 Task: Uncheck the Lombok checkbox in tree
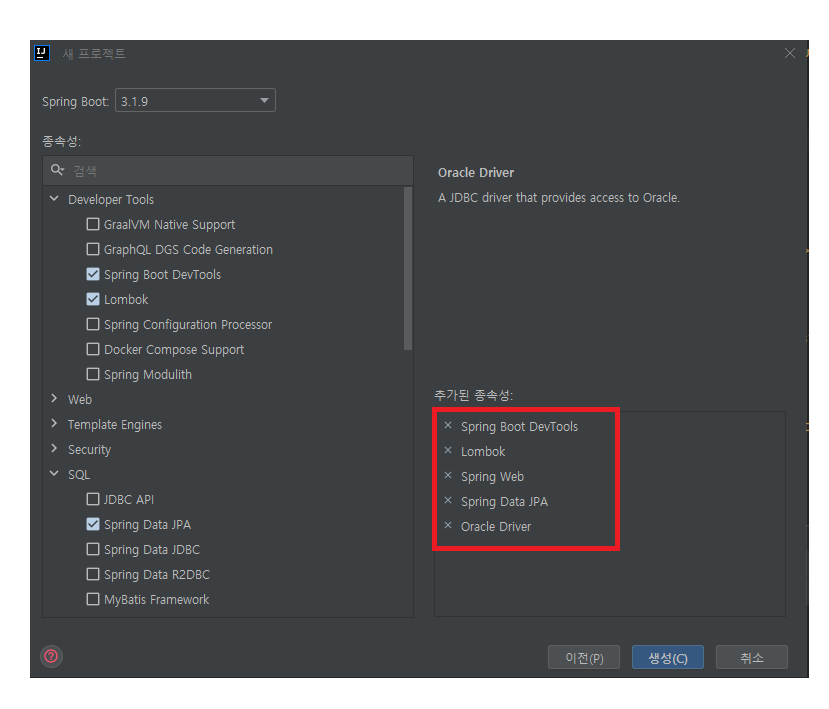[x=93, y=299]
